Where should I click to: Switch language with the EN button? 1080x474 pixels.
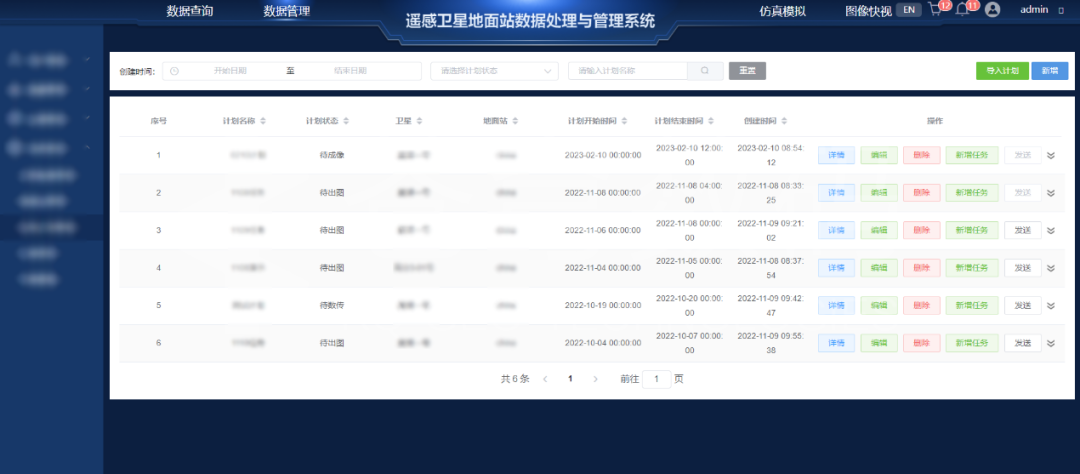(908, 10)
